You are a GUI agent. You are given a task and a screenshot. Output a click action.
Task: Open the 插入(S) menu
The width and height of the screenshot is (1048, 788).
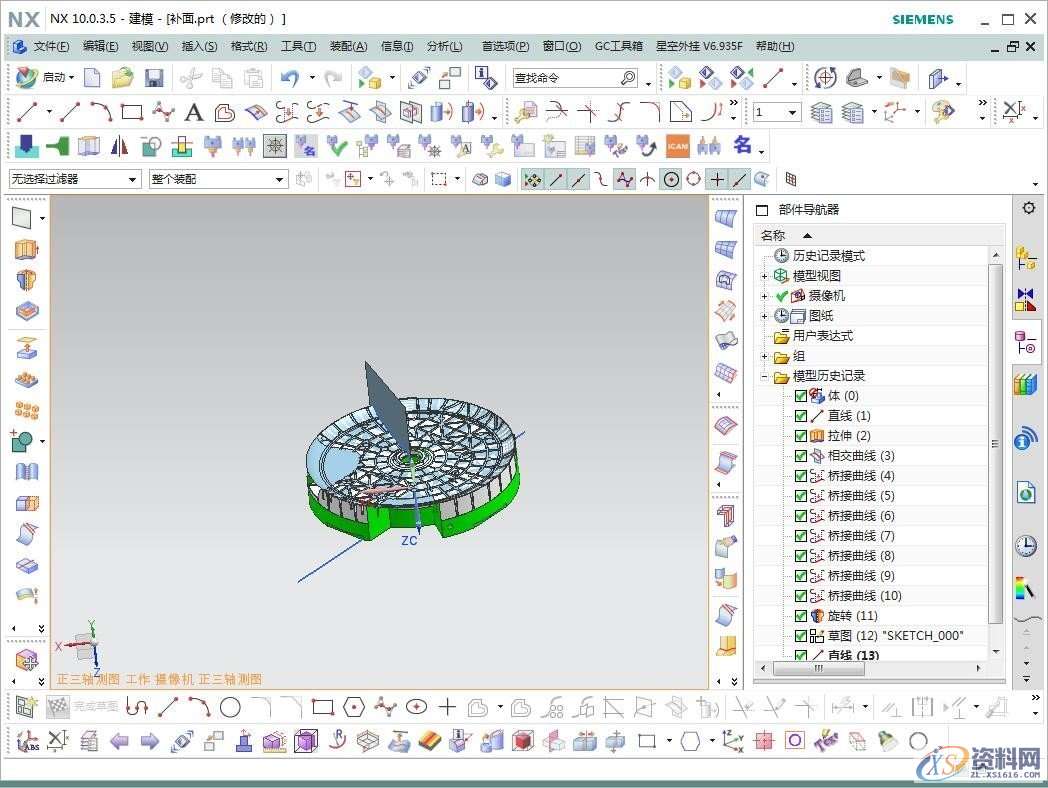click(199, 46)
